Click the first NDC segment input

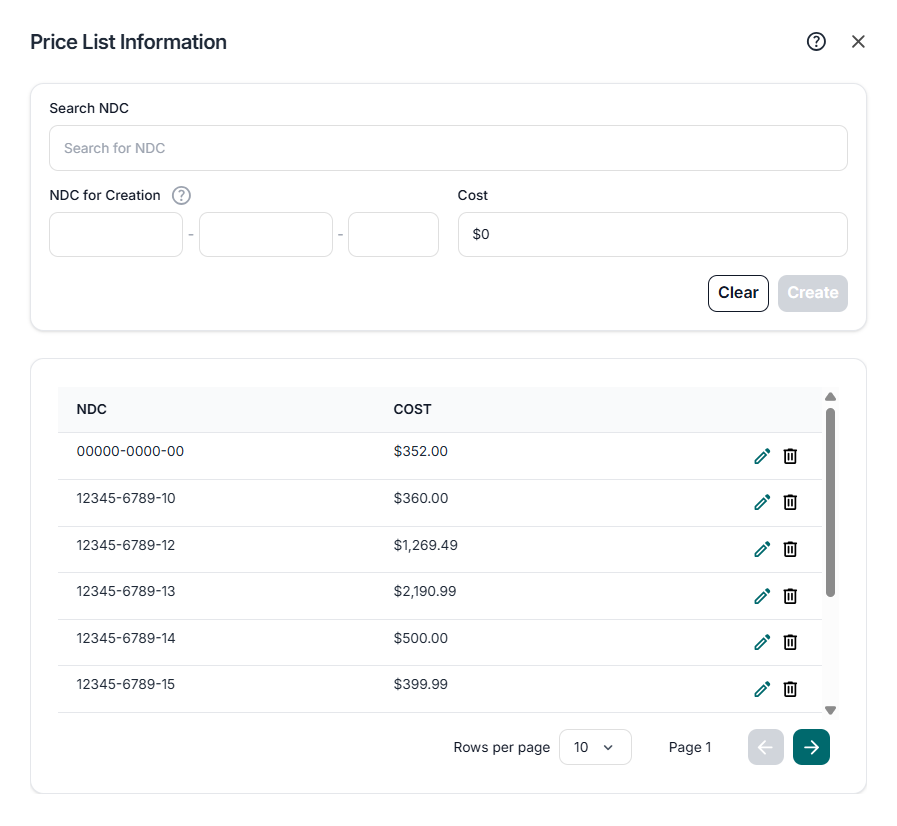pos(116,234)
